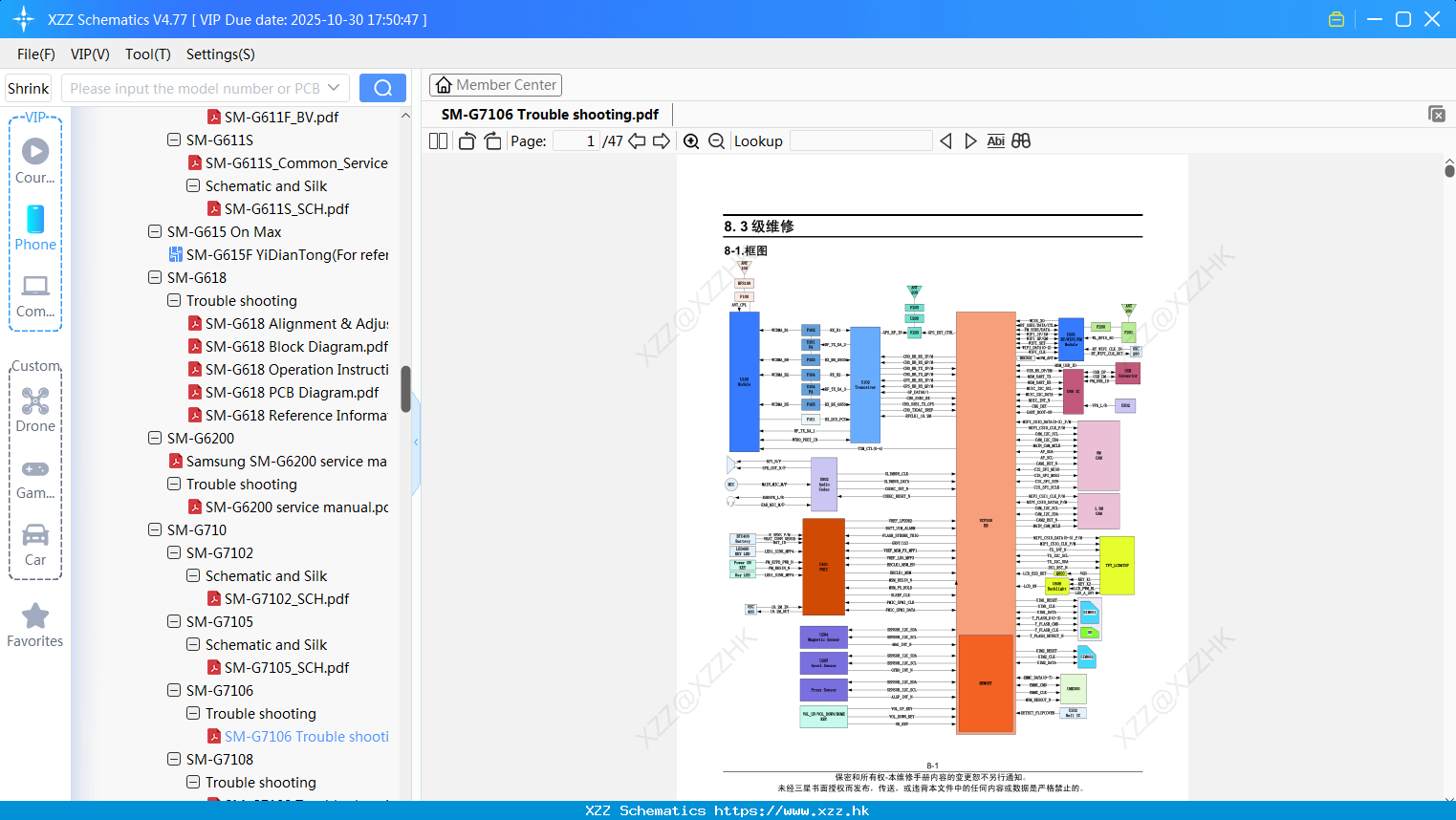The width and height of the screenshot is (1456, 820).
Task: Click the Shrink button
Action: [x=28, y=88]
